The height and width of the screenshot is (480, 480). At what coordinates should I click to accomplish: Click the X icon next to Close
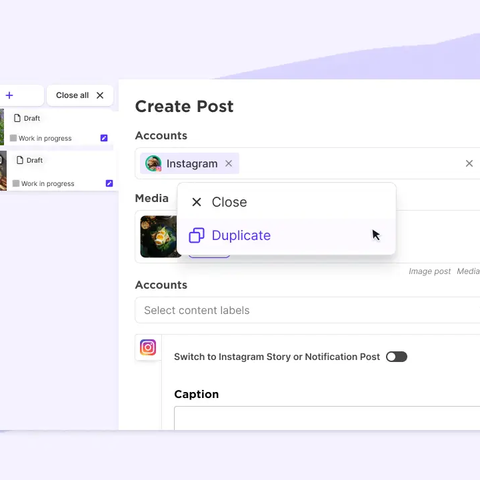click(x=197, y=202)
